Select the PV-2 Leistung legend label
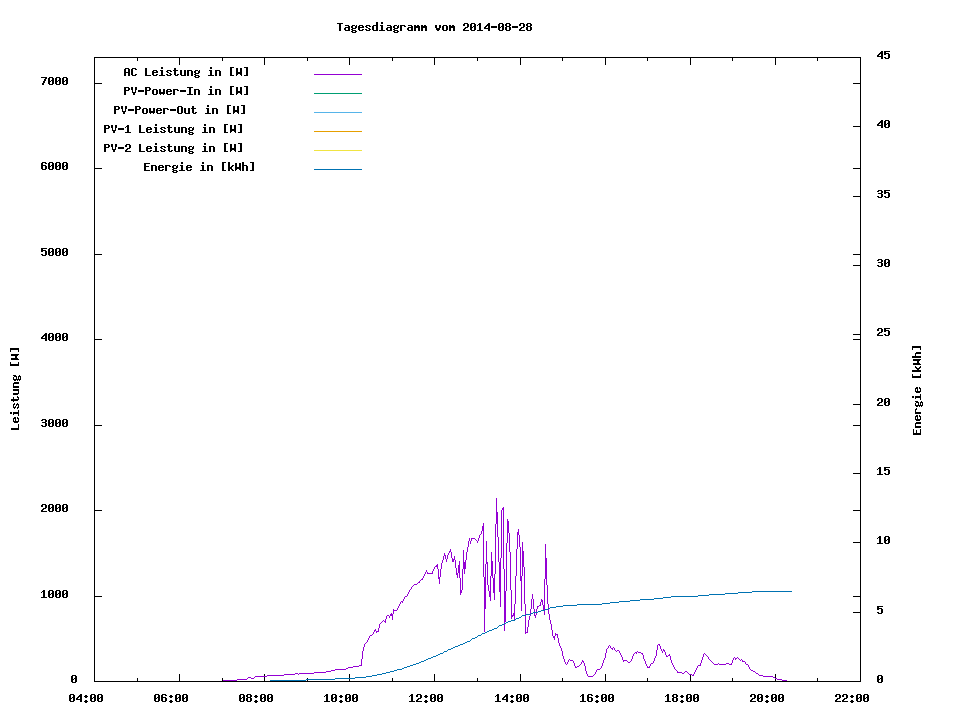Image resolution: width=960 pixels, height=720 pixels. click(173, 148)
